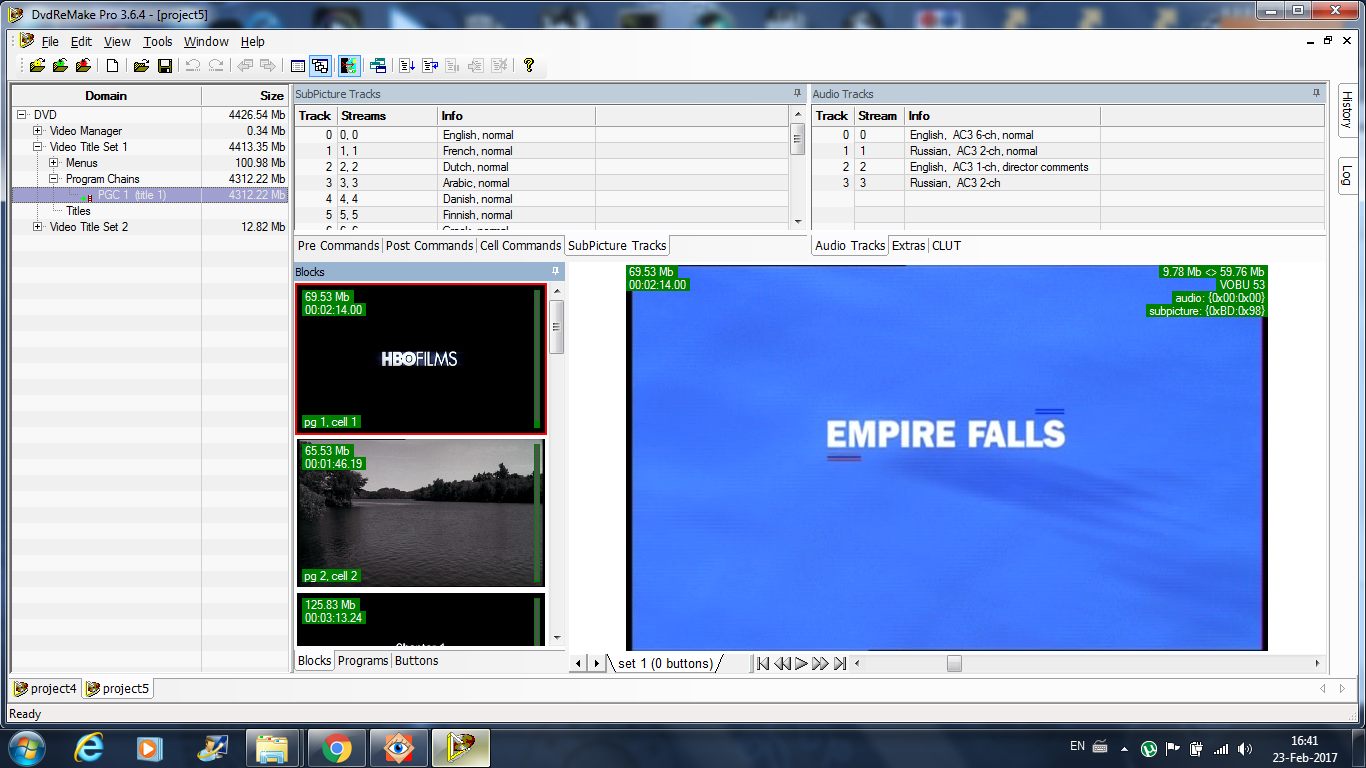Toggle the single-pane list view toolbar button
The width and height of the screenshot is (1366, 768).
tap(298, 66)
